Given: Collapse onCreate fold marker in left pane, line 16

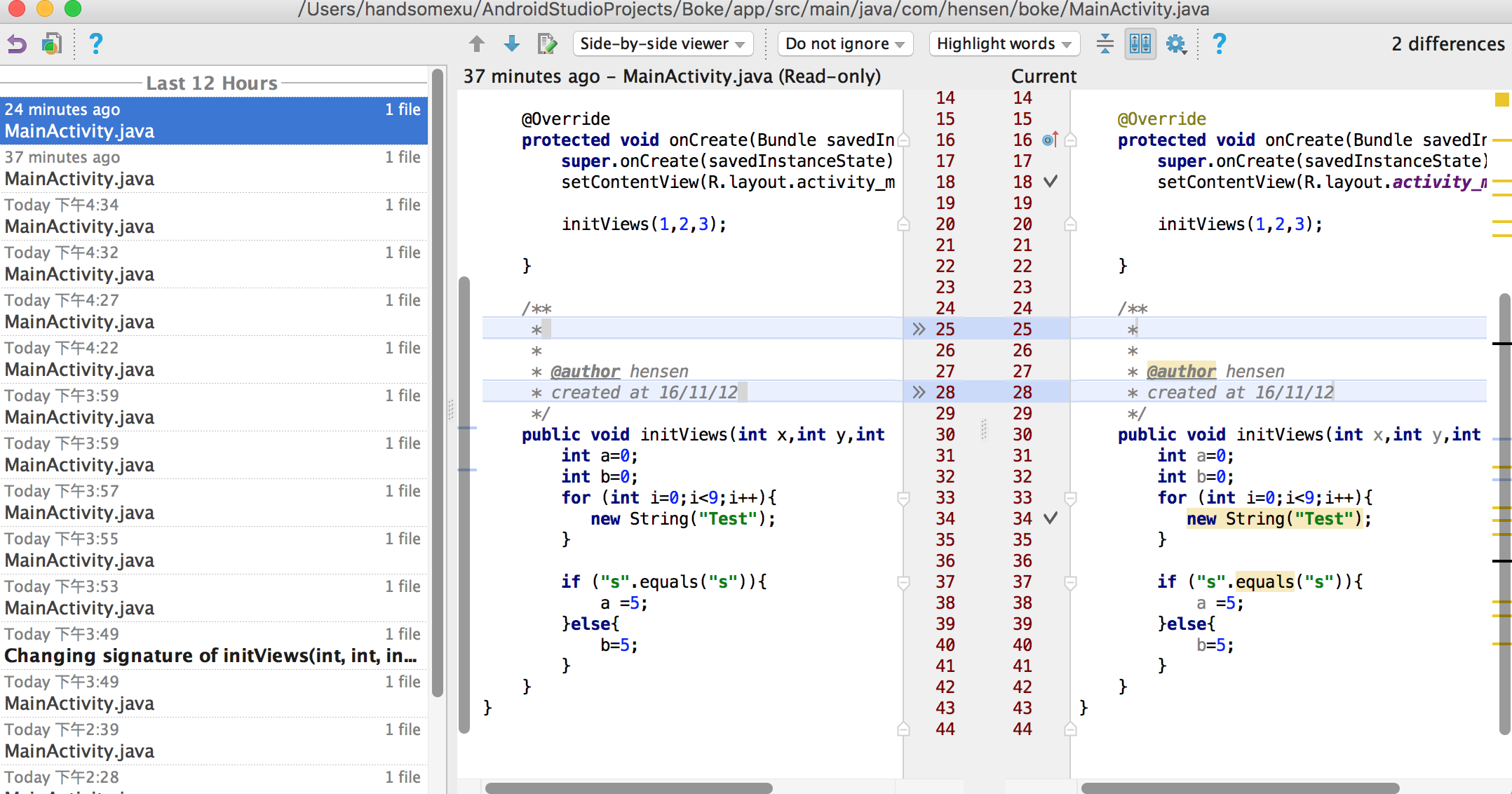Looking at the screenshot, I should pyautogui.click(x=904, y=140).
